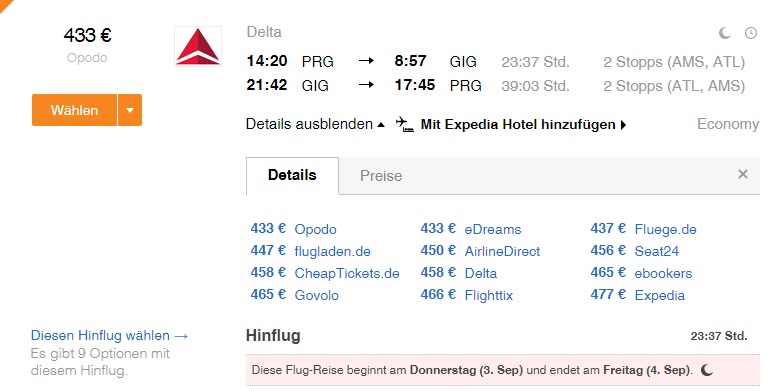Select the 477 € Expedia offer
Viewport: 772px width, 391px height.
pos(638,295)
